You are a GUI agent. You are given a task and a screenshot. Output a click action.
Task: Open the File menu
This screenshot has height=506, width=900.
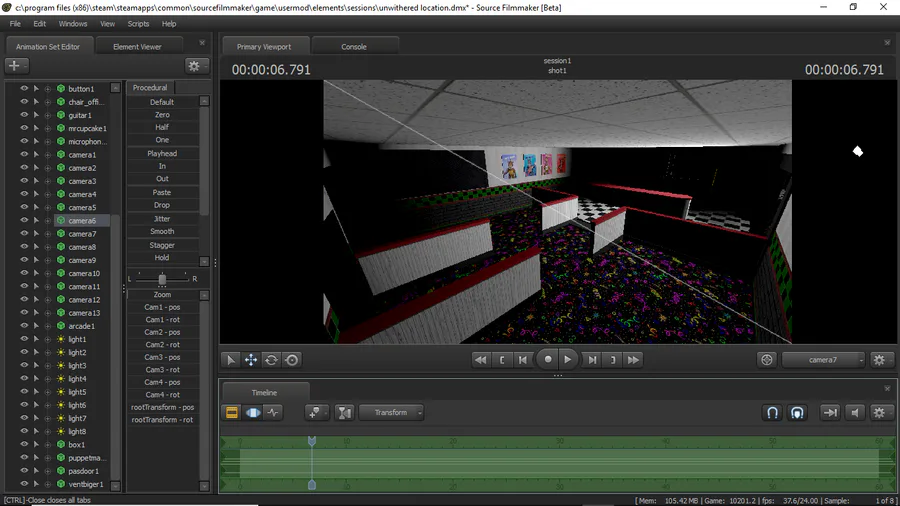(x=15, y=24)
